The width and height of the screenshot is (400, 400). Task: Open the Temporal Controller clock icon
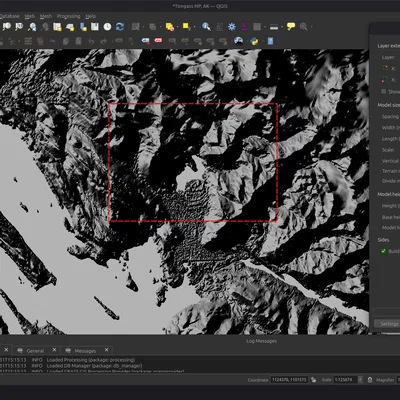pyautogui.click(x=107, y=27)
